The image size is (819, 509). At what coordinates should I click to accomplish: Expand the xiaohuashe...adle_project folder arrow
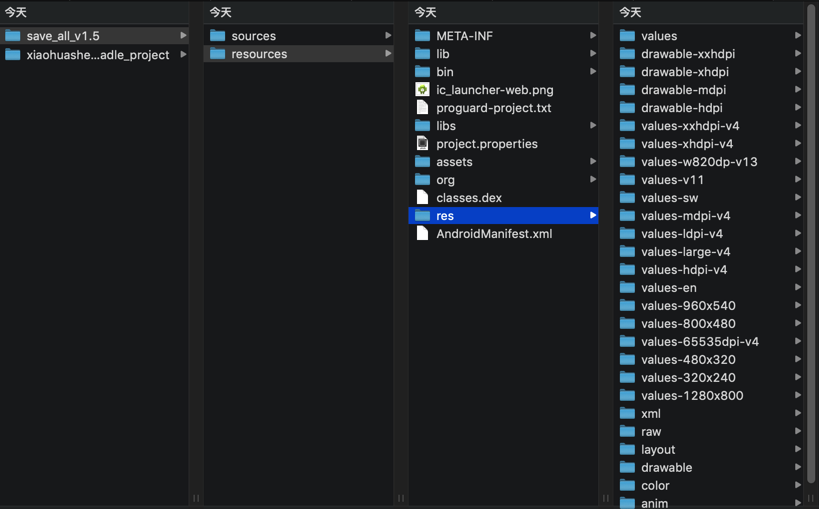pyautogui.click(x=183, y=54)
